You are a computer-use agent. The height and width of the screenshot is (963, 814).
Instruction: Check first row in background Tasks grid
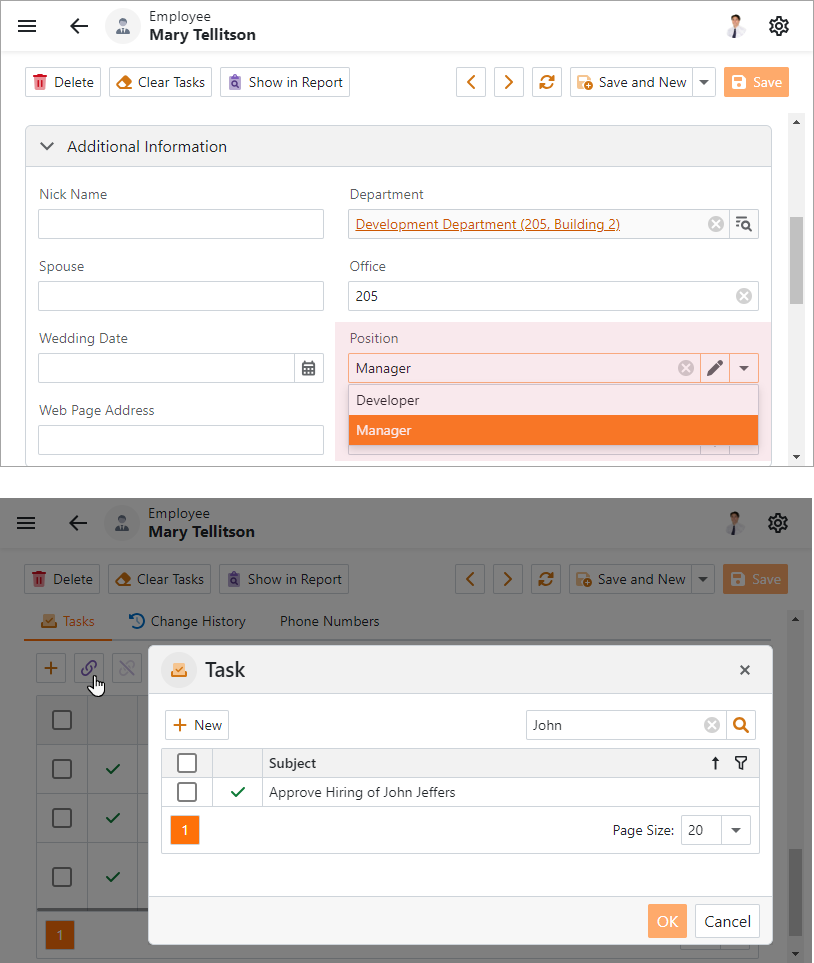(61, 769)
